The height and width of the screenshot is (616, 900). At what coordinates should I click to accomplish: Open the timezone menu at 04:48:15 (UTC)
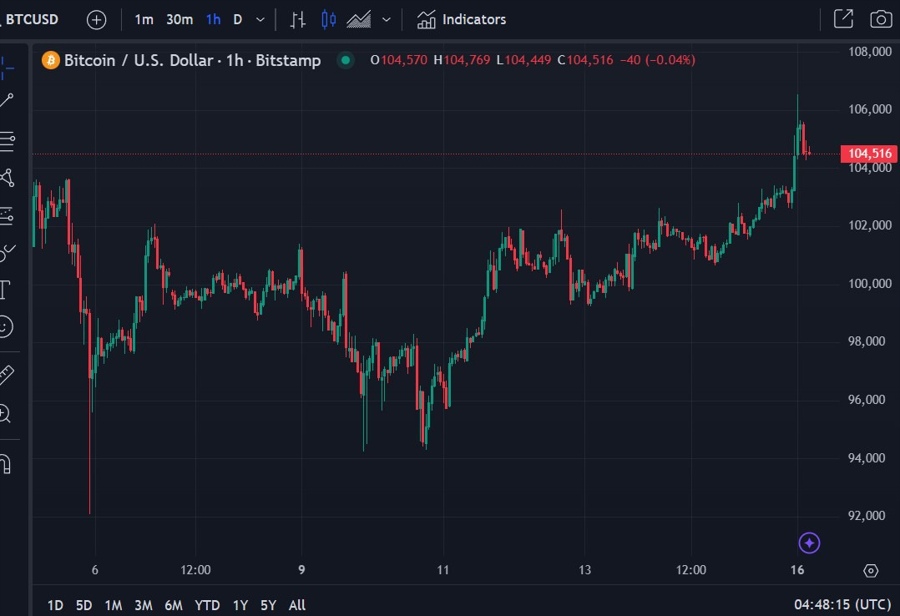click(842, 605)
